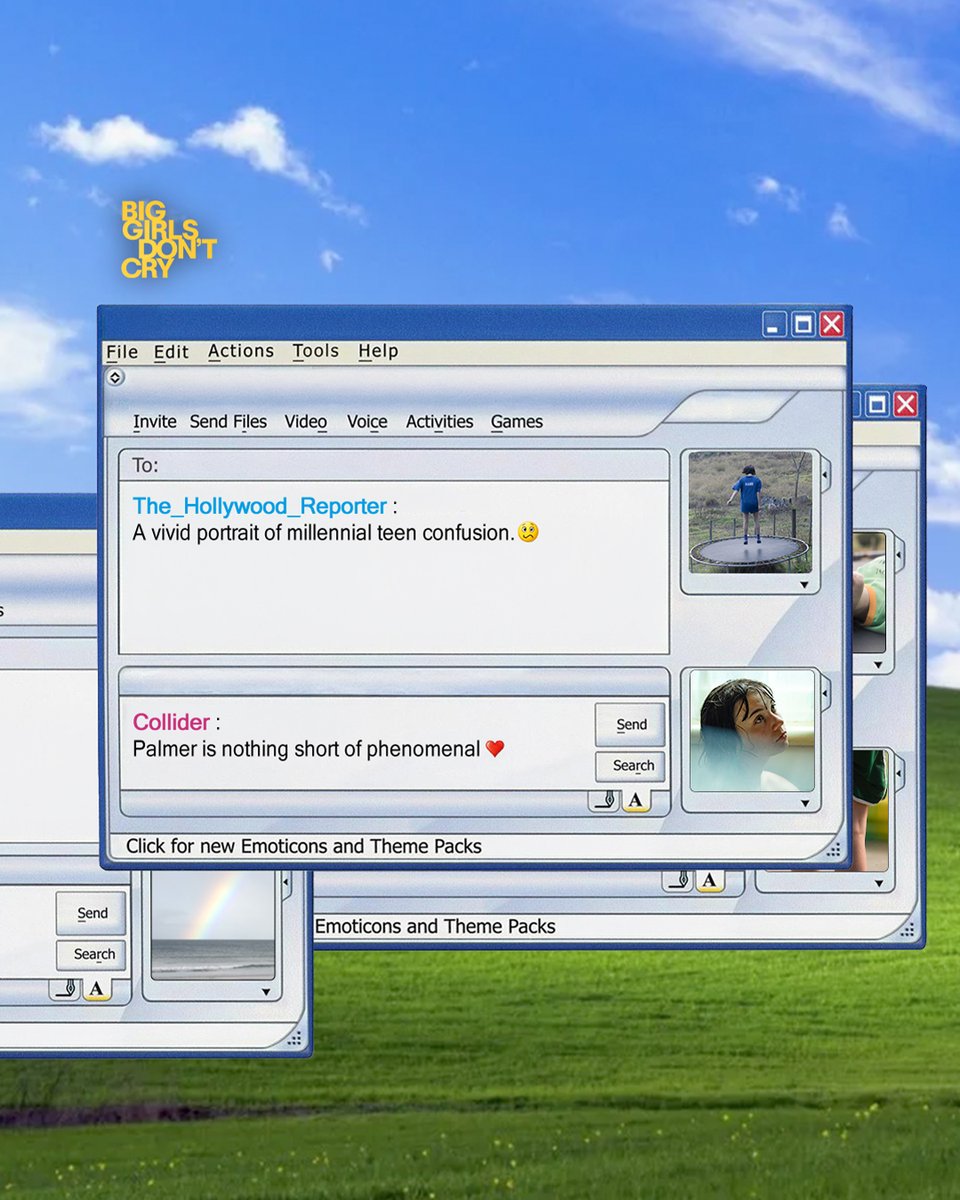Image resolution: width=960 pixels, height=1200 pixels.
Task: Collapse the toolbar using the round chevron icon
Action: (115, 377)
